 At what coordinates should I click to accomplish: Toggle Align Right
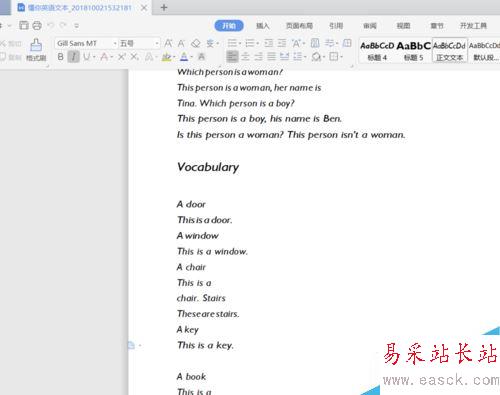coord(258,57)
